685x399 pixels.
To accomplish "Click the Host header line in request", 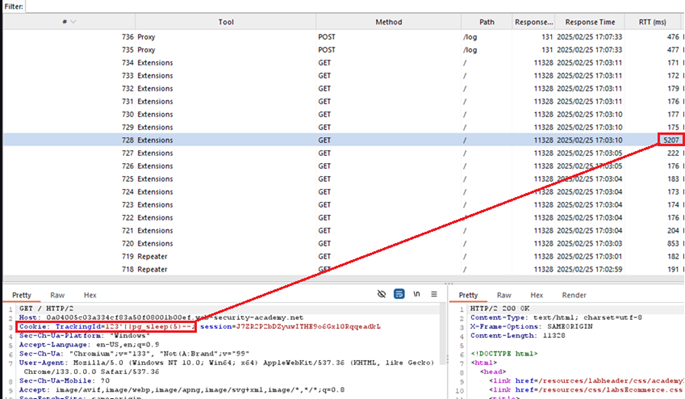I will [x=161, y=317].
